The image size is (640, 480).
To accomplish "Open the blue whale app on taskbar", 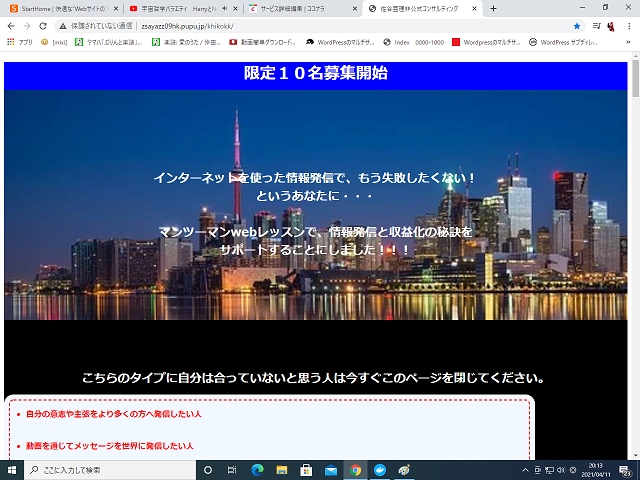I will [380, 470].
